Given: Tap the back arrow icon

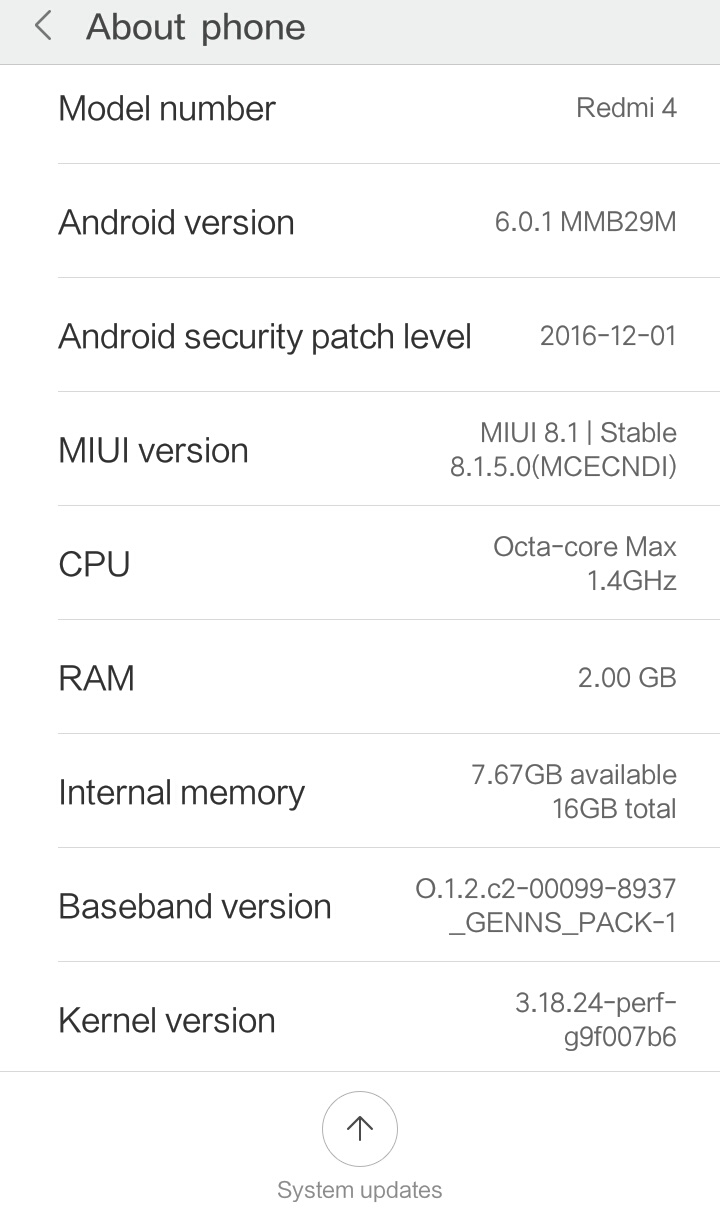Looking at the screenshot, I should tap(43, 27).
